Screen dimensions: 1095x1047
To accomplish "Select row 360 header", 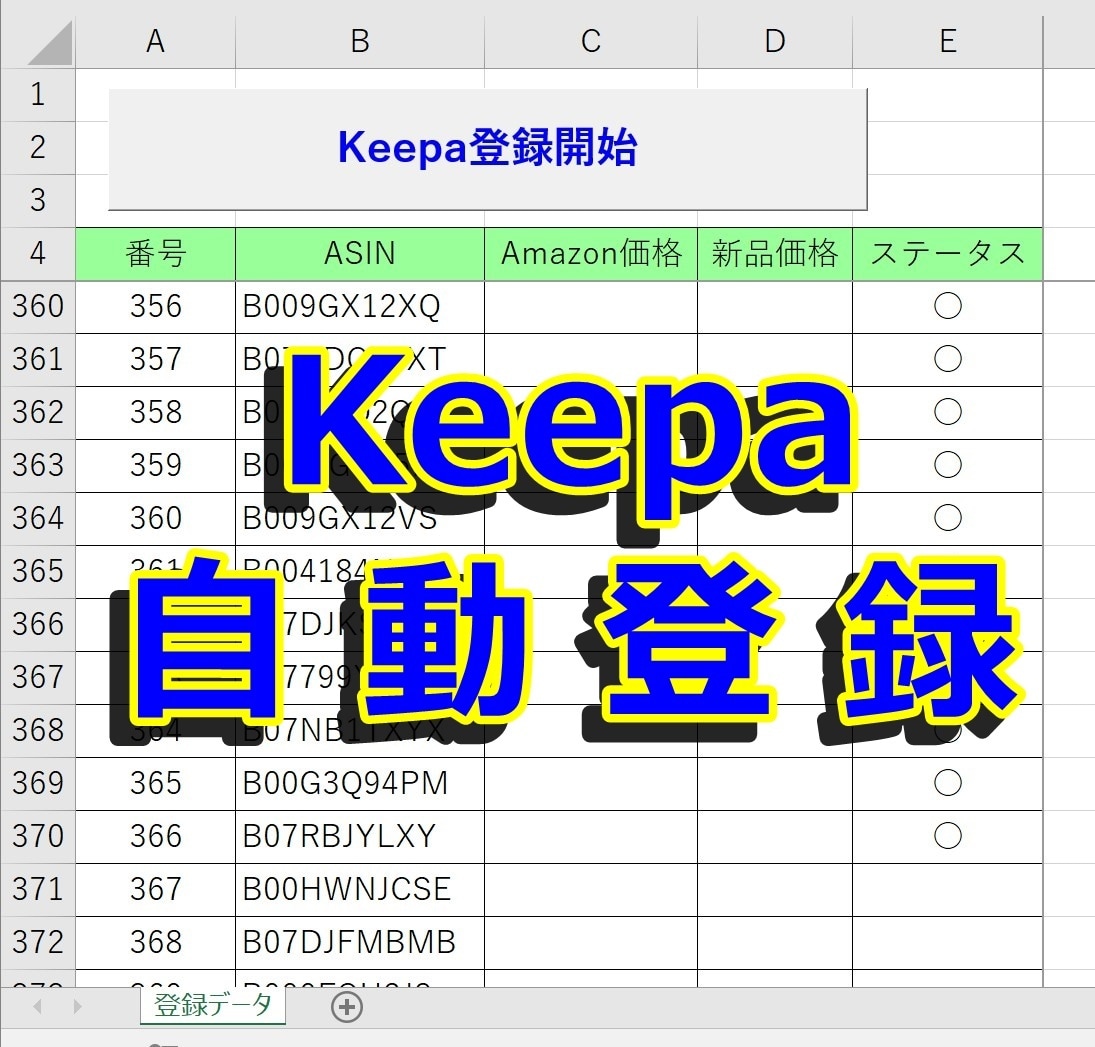I will click(38, 307).
